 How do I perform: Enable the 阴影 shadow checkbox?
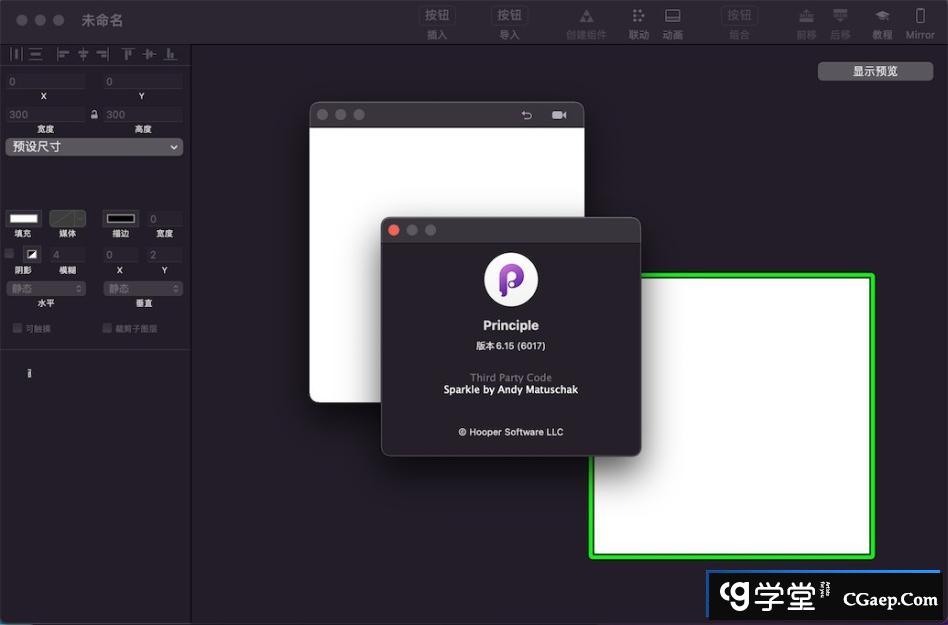[x=10, y=254]
